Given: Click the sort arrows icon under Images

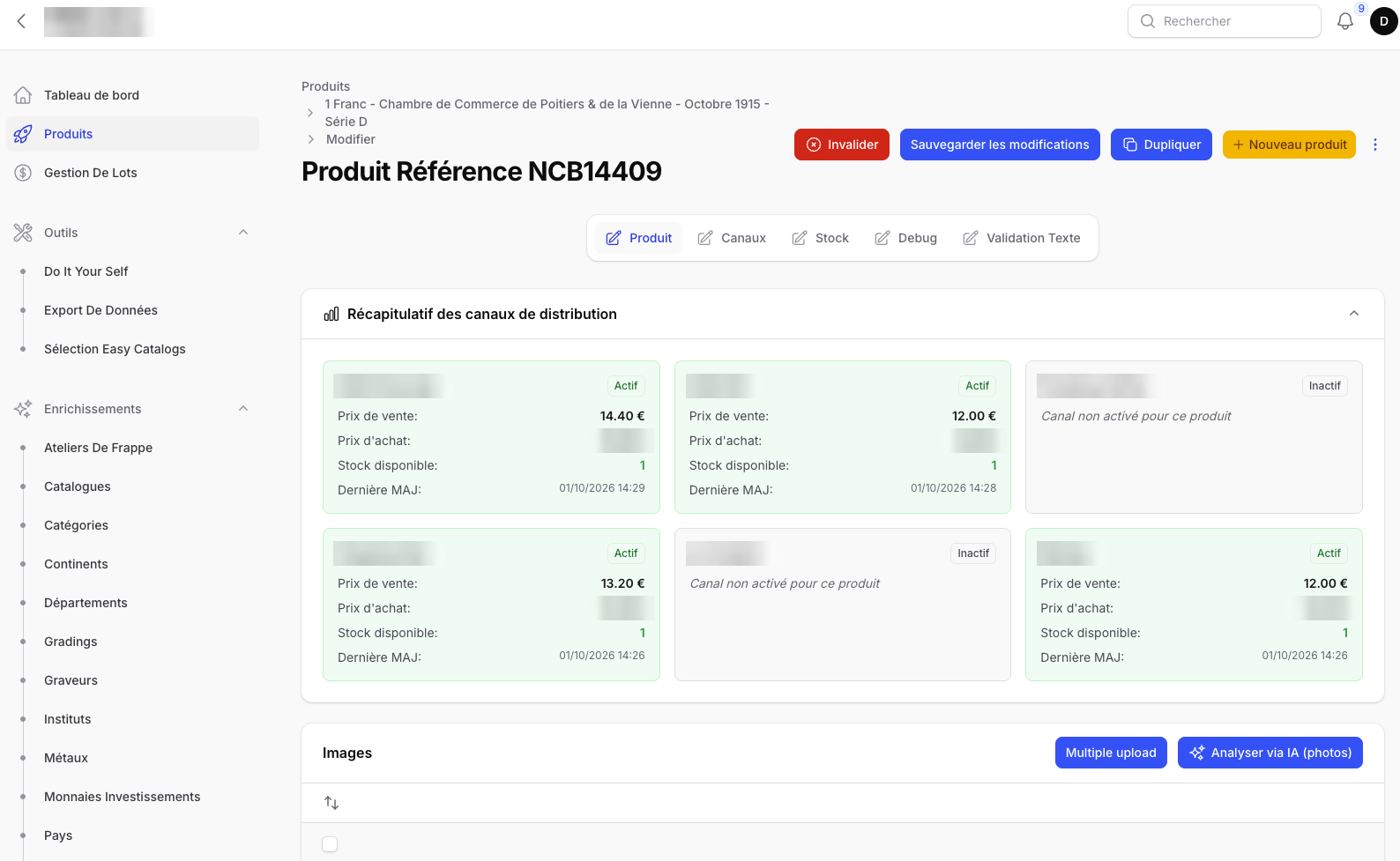Looking at the screenshot, I should [331, 803].
